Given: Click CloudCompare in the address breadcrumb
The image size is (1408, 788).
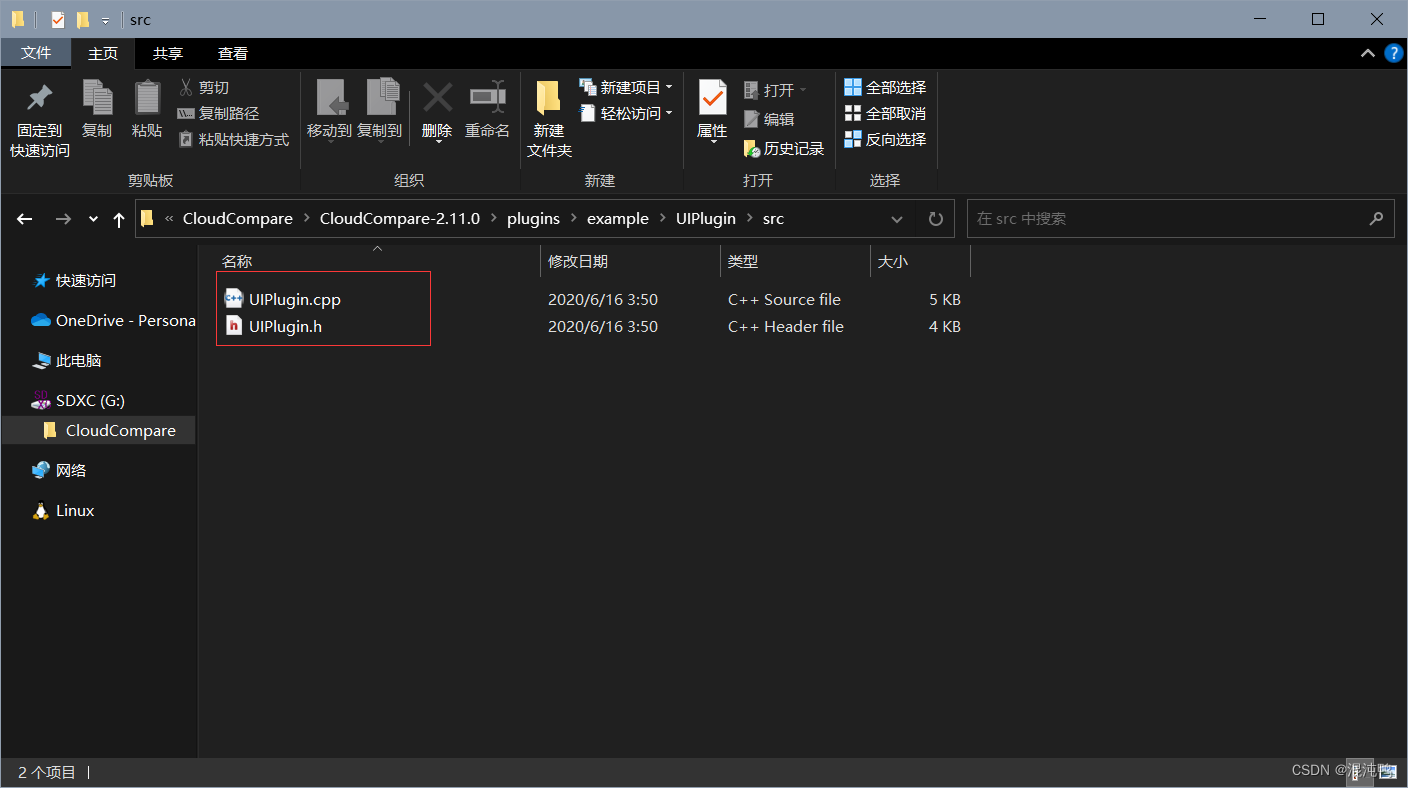Looking at the screenshot, I should point(238,219).
